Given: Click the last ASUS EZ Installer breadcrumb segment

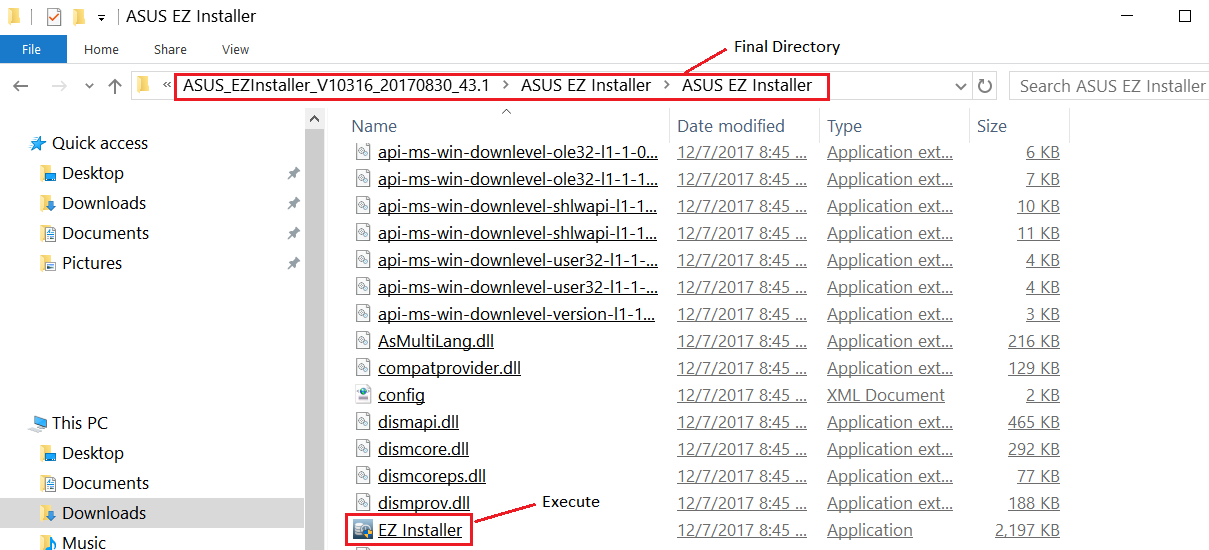Looking at the screenshot, I should click(x=747, y=86).
